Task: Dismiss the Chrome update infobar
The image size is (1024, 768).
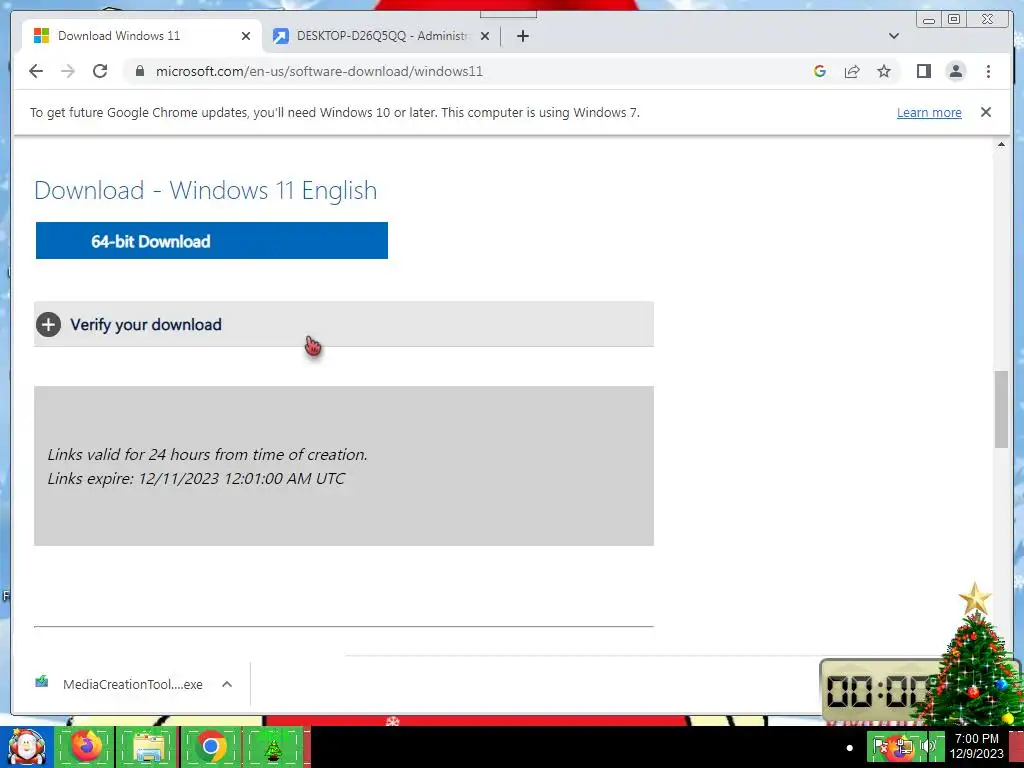Action: [x=985, y=112]
